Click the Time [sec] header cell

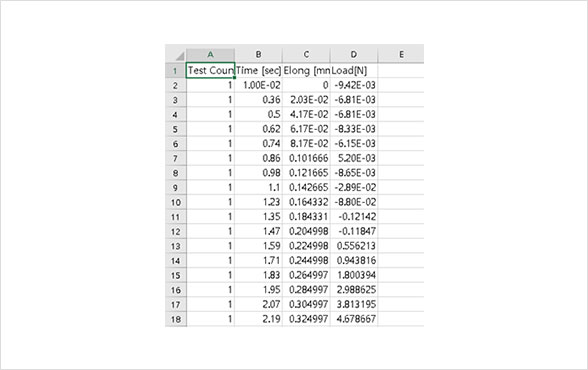click(258, 70)
